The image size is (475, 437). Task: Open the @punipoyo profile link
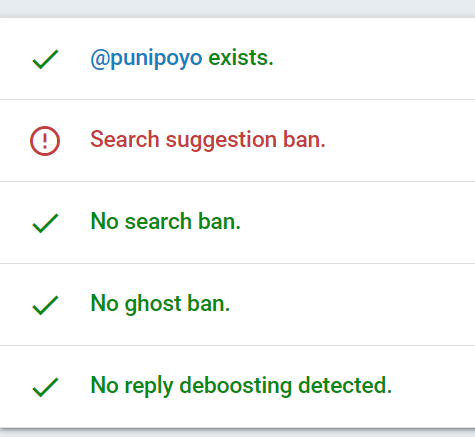pos(146,59)
